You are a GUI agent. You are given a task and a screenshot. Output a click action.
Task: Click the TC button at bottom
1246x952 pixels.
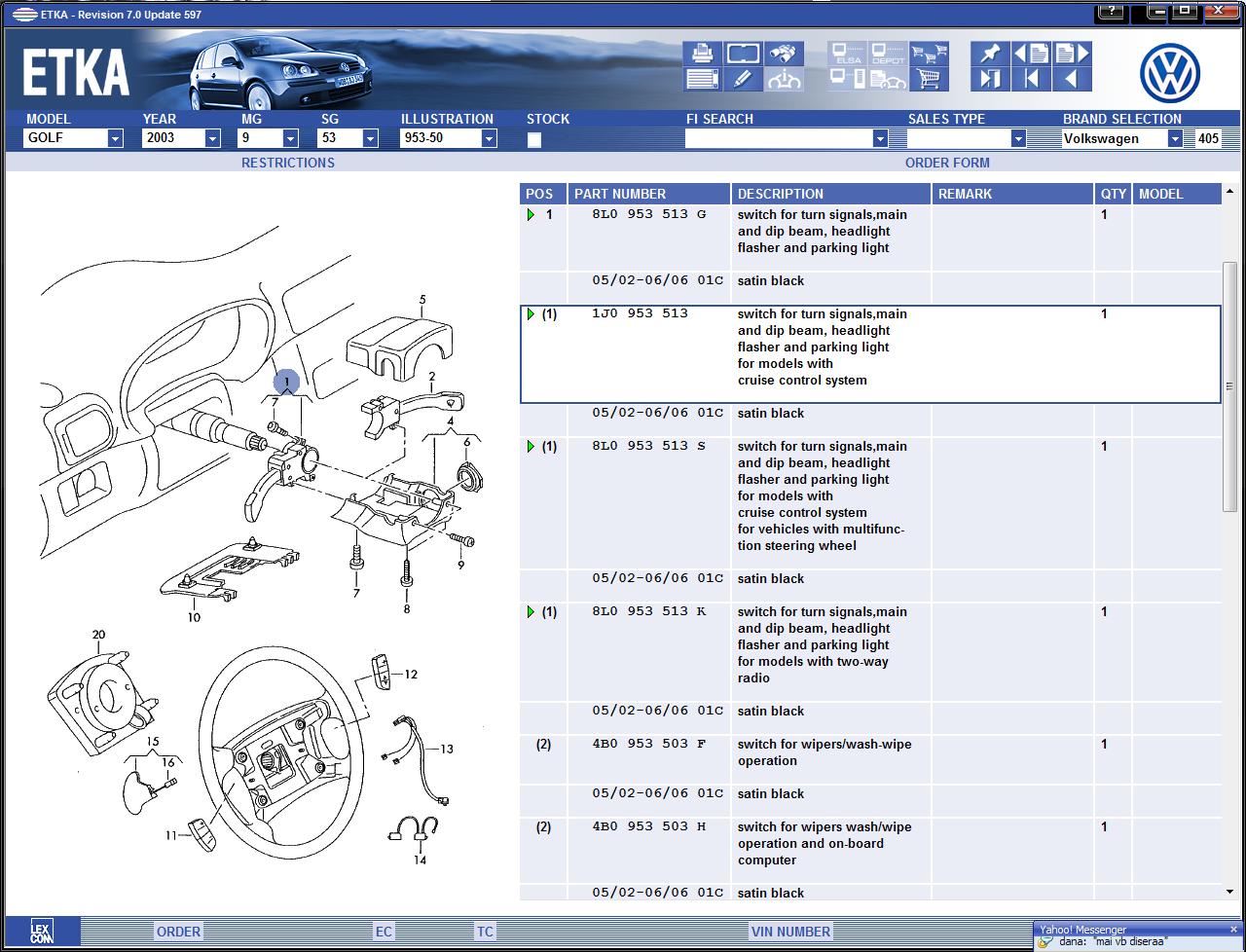[x=485, y=932]
